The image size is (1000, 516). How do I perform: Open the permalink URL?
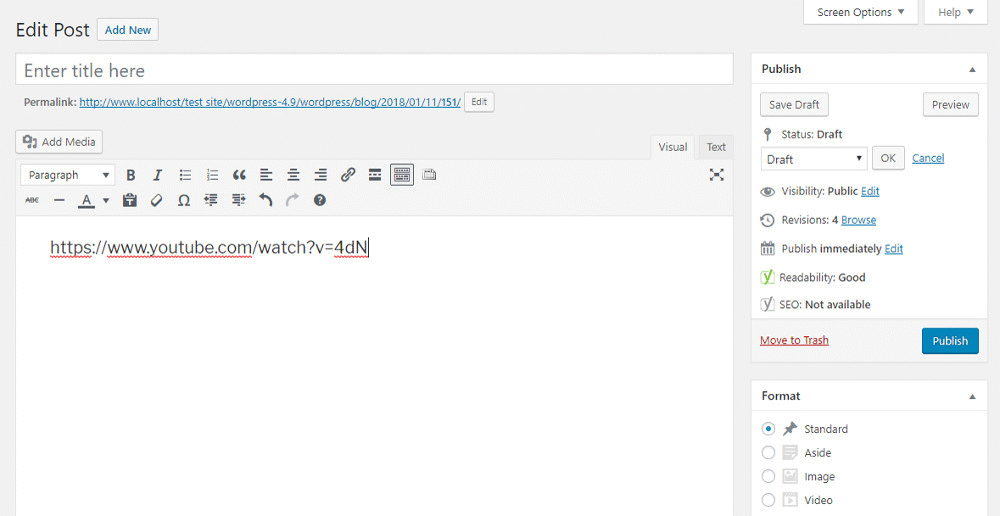click(270, 102)
